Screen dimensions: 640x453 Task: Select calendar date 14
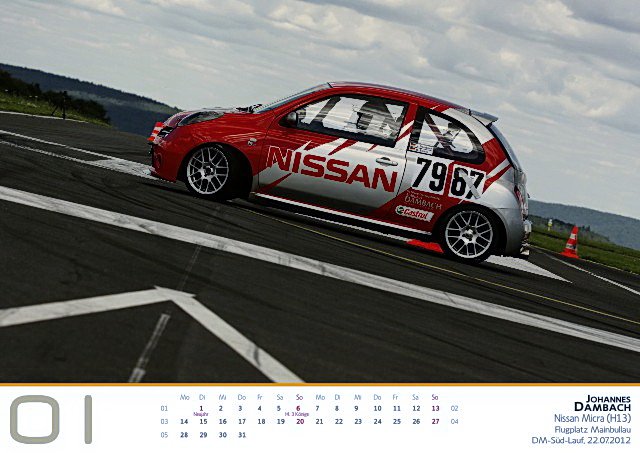[x=184, y=422]
